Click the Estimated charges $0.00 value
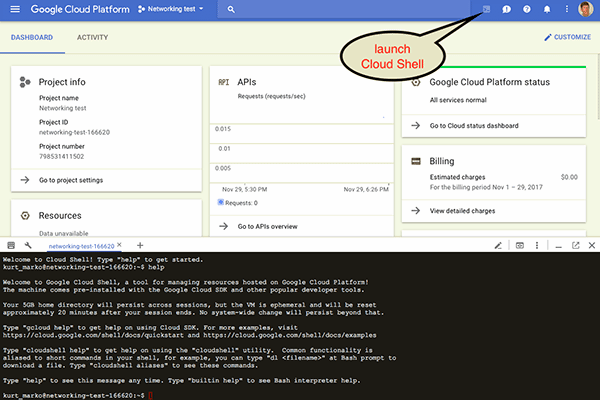Viewport: 600px width, 400px height. (569, 177)
